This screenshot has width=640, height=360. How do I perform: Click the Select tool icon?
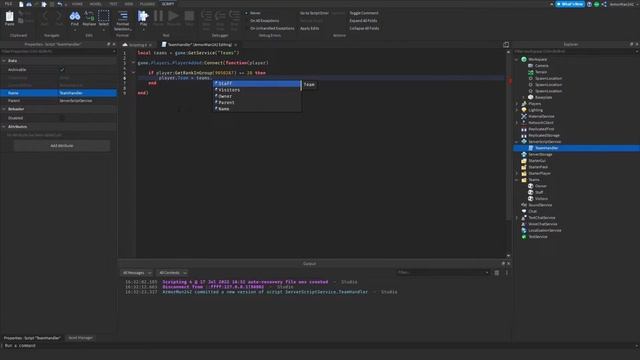coord(104,16)
